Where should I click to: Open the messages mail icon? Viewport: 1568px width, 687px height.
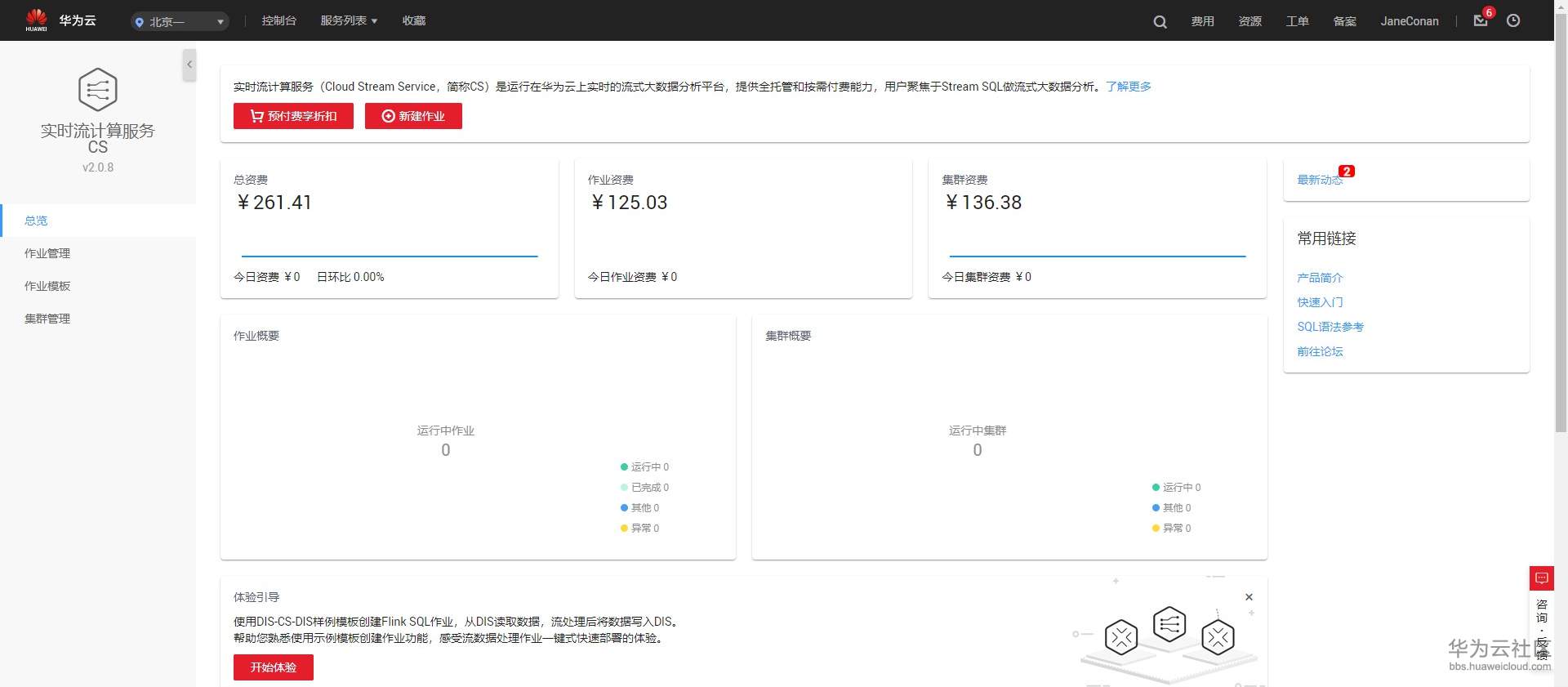click(1481, 20)
